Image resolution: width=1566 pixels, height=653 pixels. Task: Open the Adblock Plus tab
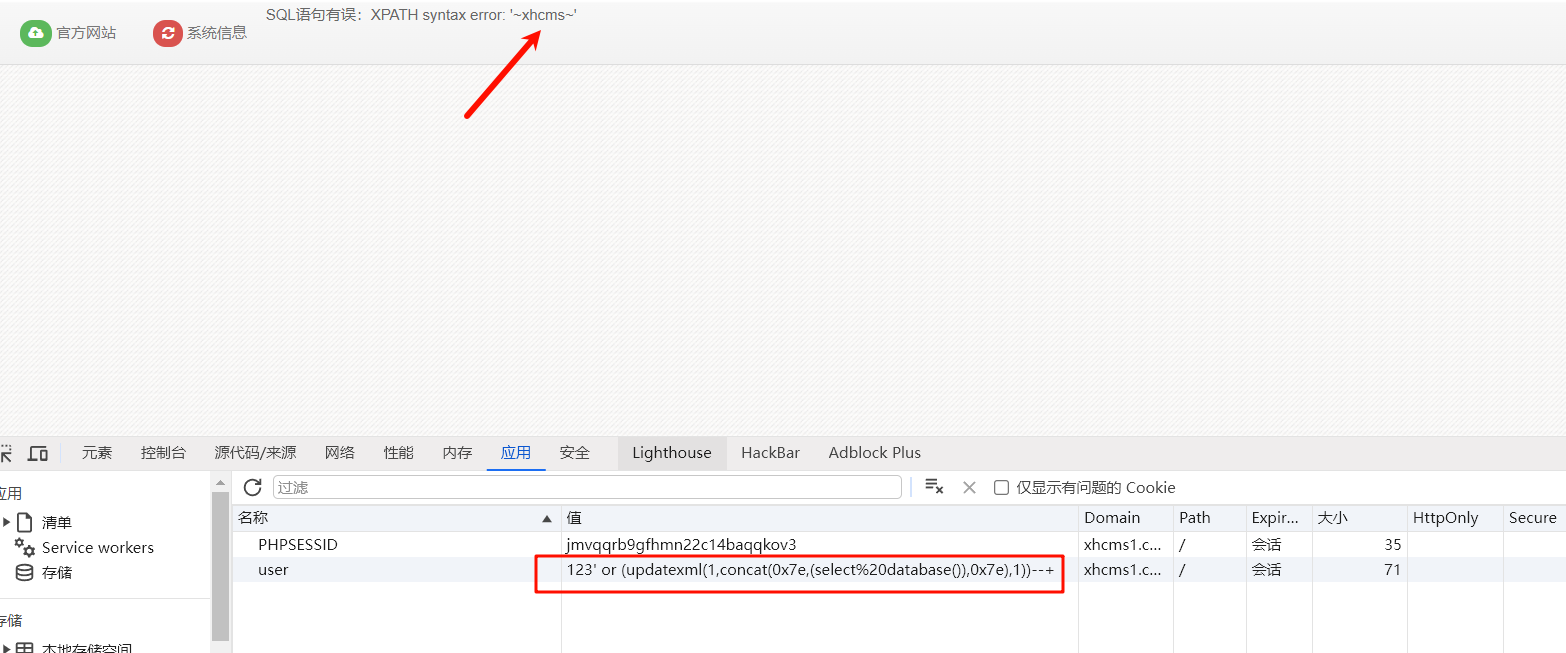(x=875, y=453)
